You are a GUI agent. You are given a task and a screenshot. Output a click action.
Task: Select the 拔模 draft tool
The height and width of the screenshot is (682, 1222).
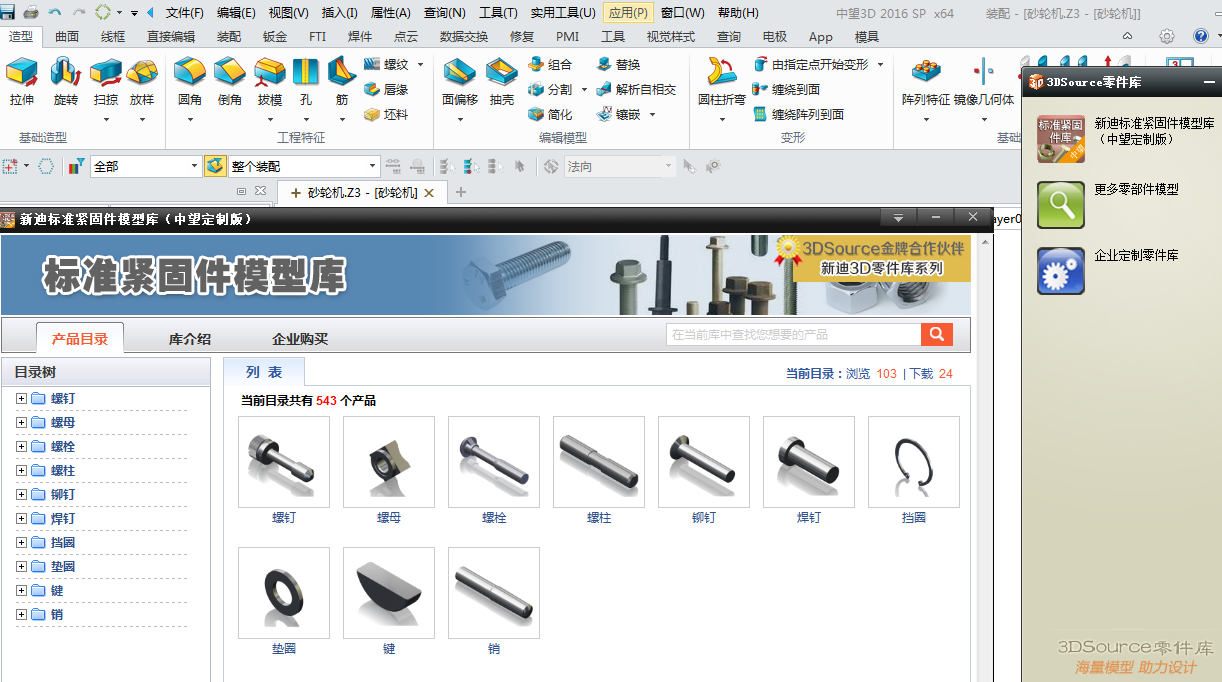[x=270, y=82]
